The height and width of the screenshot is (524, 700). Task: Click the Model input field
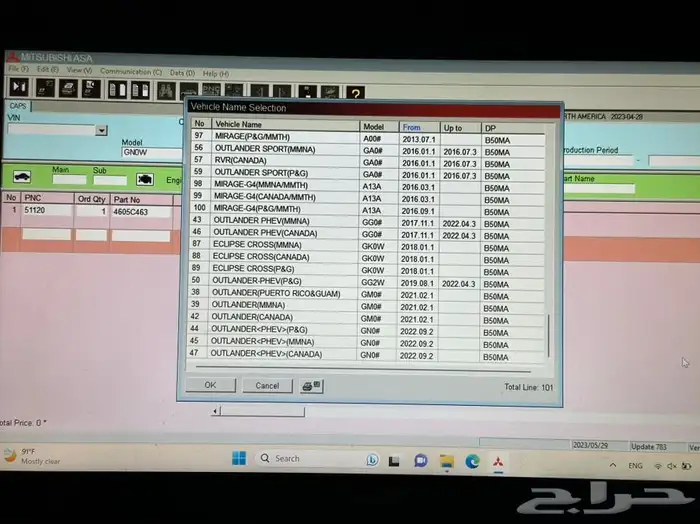(x=148, y=153)
